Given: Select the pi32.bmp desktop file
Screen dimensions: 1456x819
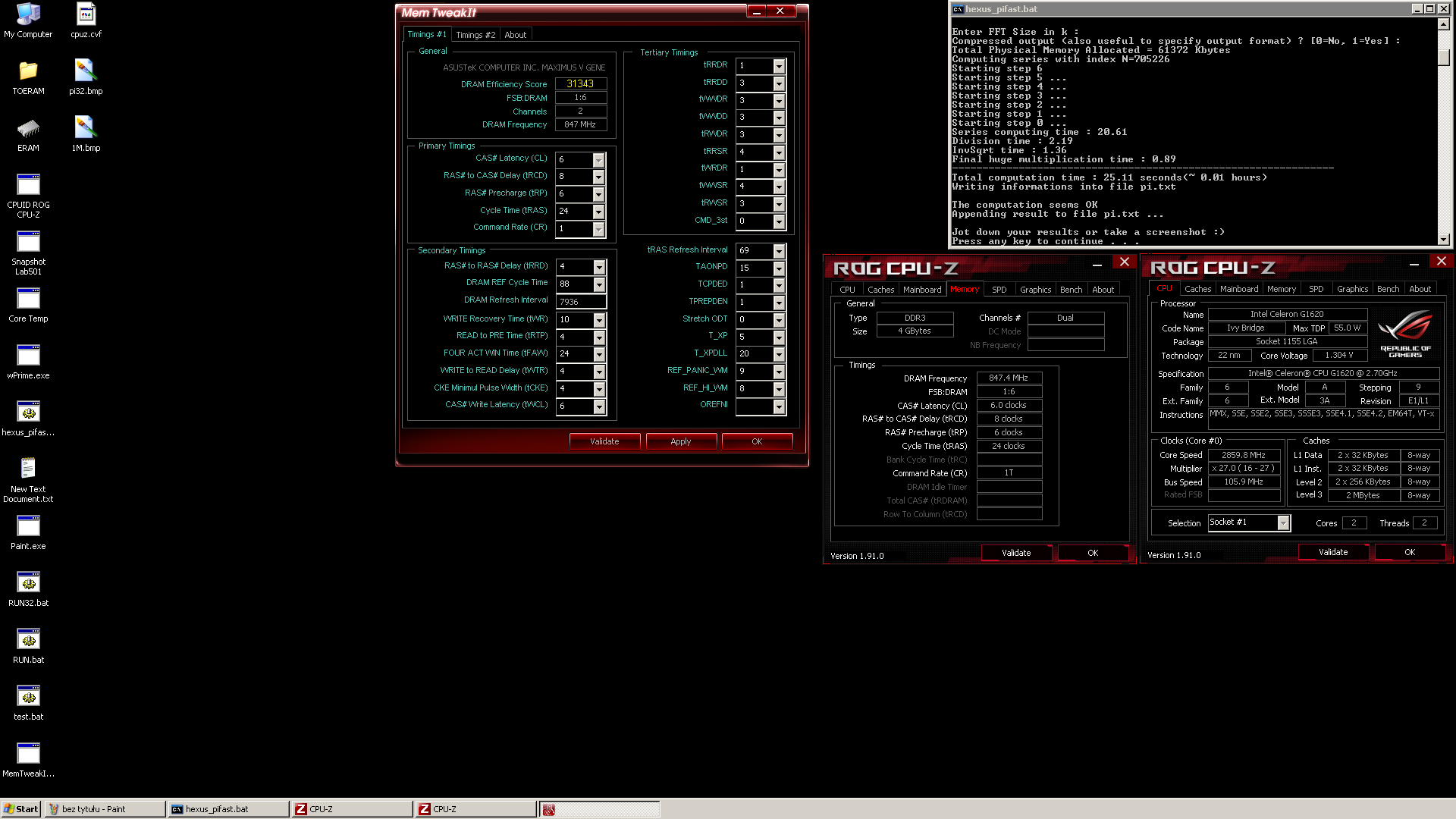Looking at the screenshot, I should pyautogui.click(x=86, y=77).
